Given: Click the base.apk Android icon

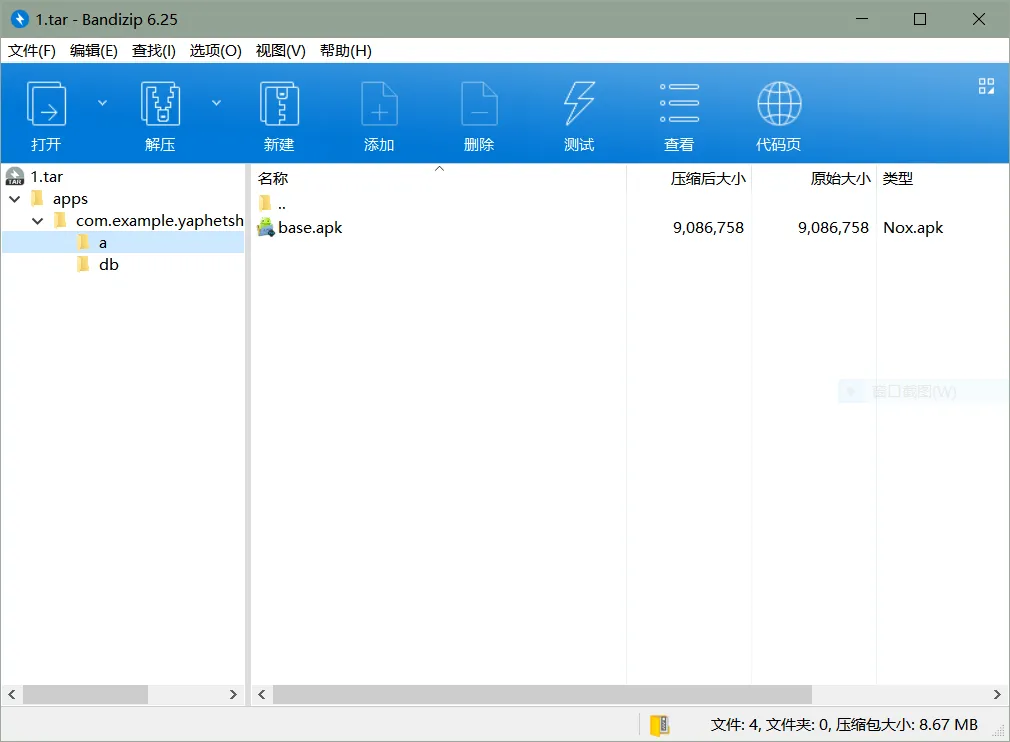Looking at the screenshot, I should click(x=265, y=227).
